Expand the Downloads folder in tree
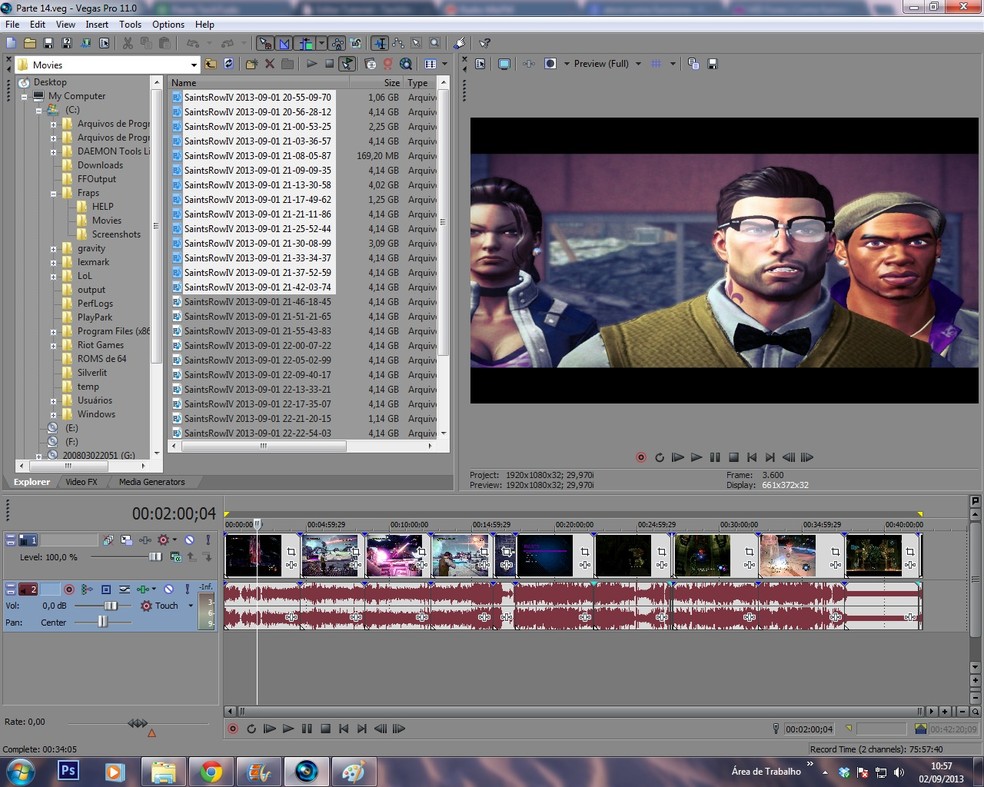Image resolution: width=984 pixels, height=787 pixels. (53, 165)
